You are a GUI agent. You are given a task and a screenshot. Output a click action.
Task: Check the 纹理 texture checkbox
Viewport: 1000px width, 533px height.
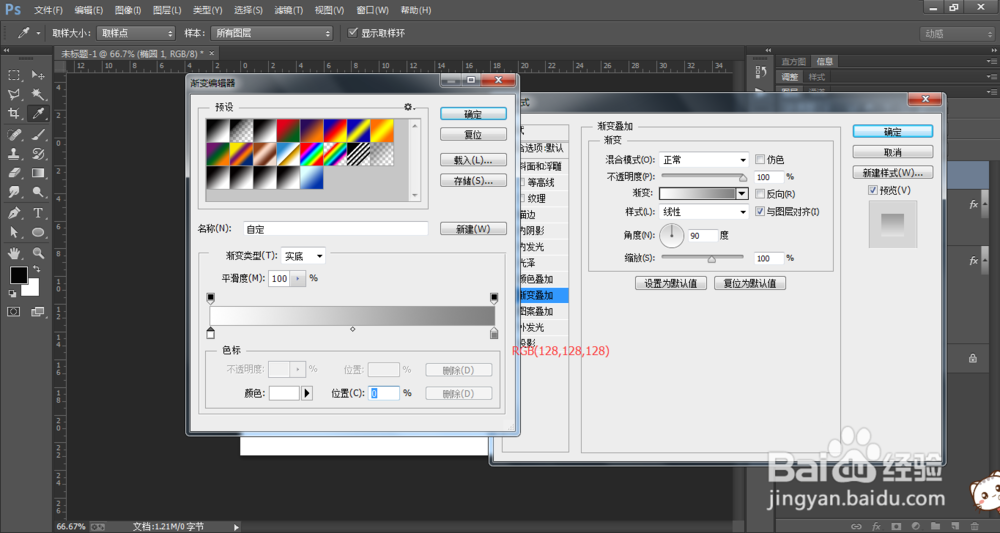522,198
